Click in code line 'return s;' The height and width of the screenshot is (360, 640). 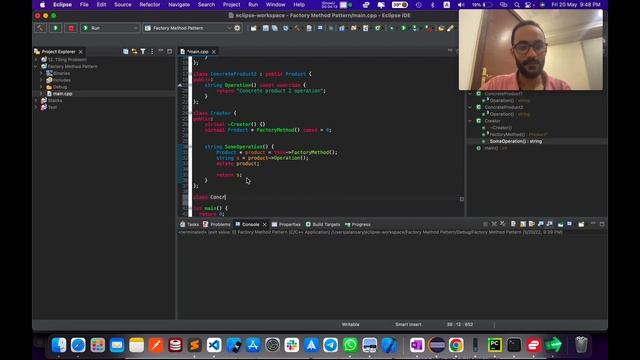(x=229, y=175)
